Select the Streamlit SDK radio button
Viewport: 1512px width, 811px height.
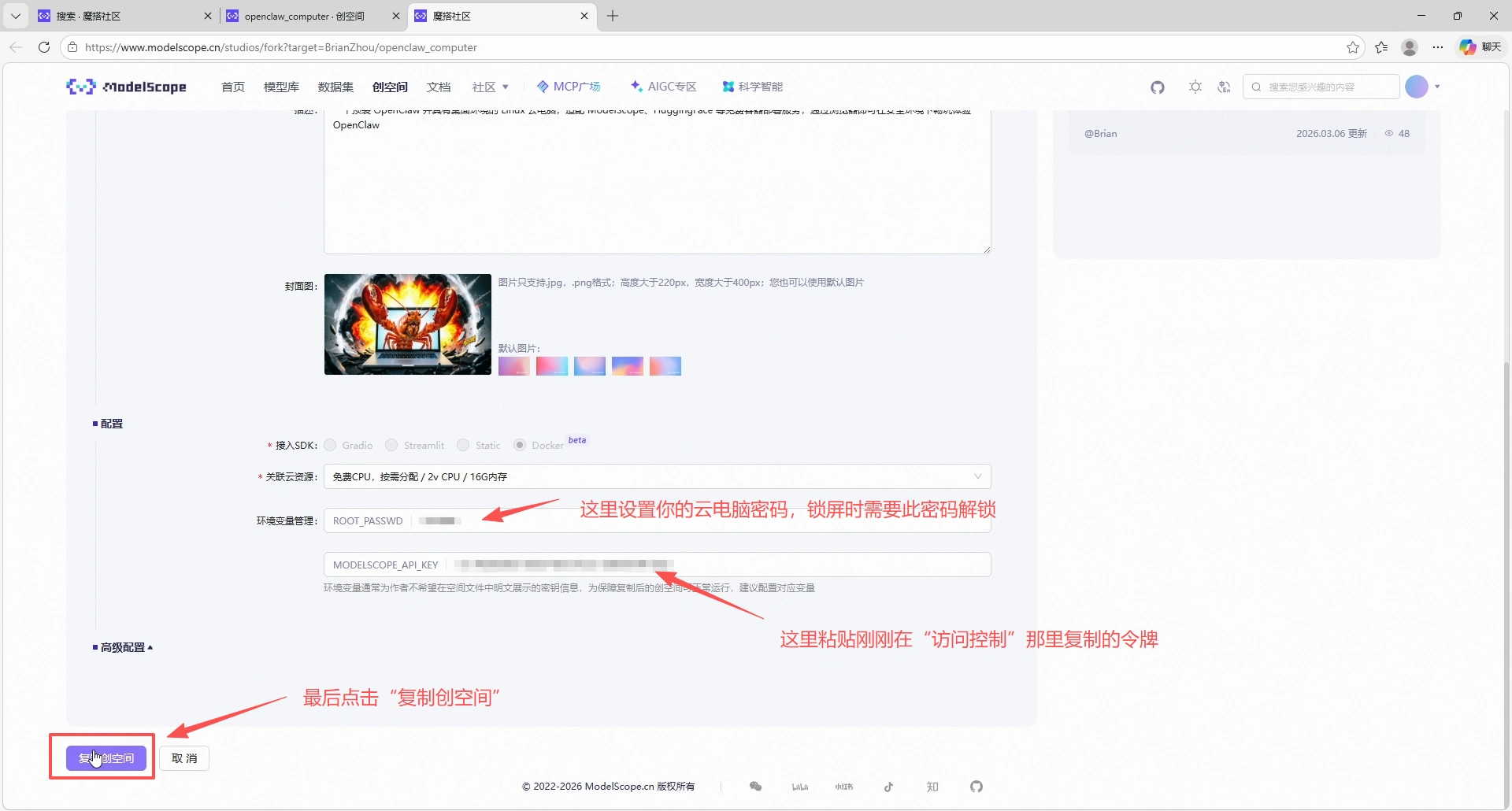[391, 446]
